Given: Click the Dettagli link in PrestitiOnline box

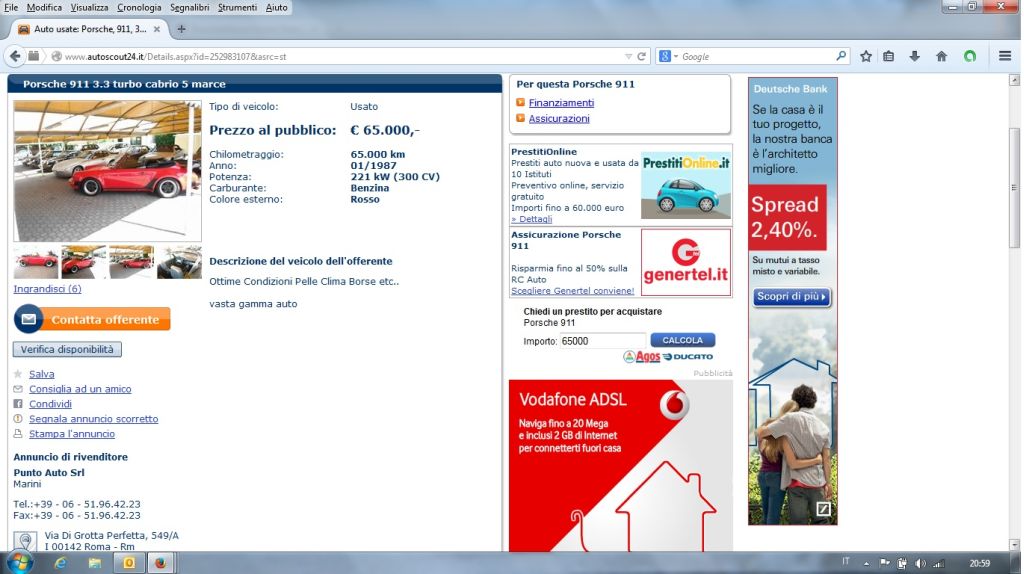Looking at the screenshot, I should coord(532,219).
